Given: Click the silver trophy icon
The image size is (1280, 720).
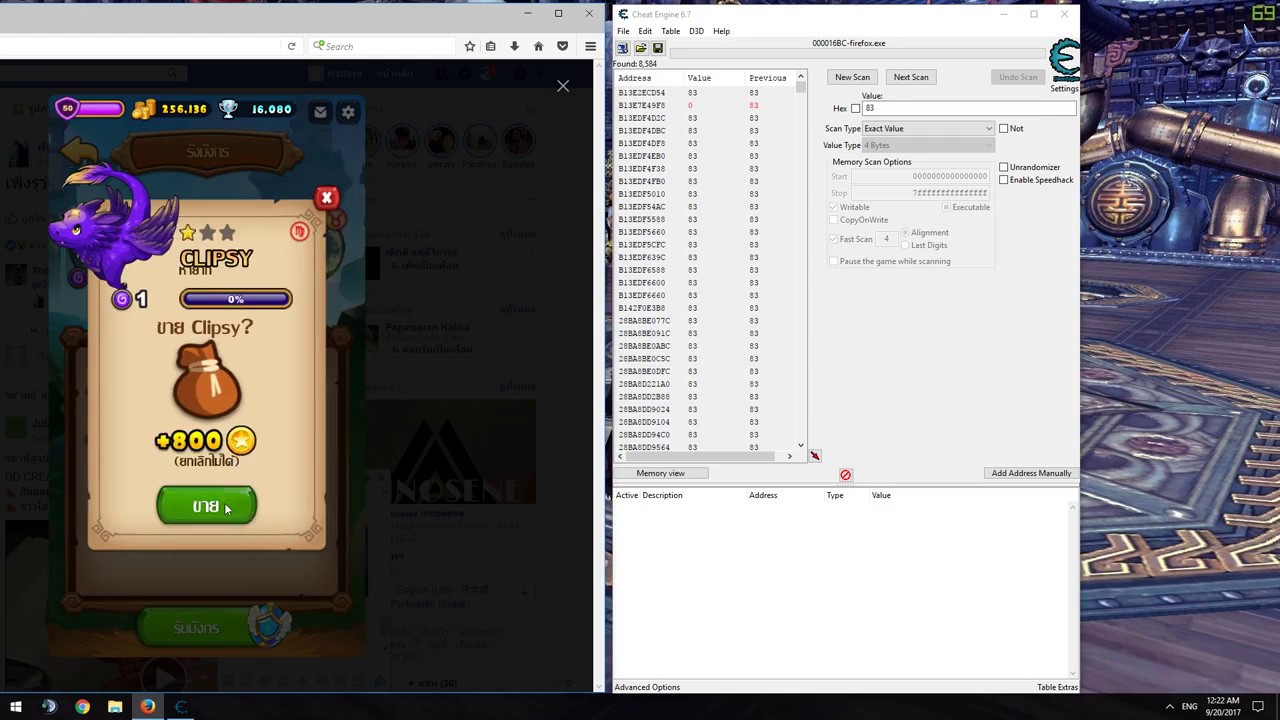Looking at the screenshot, I should click(x=228, y=109).
